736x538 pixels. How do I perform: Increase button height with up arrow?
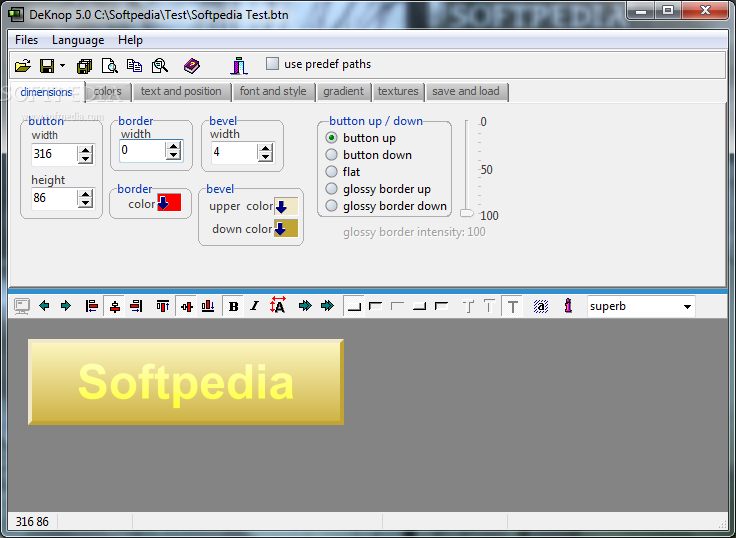coord(85,194)
